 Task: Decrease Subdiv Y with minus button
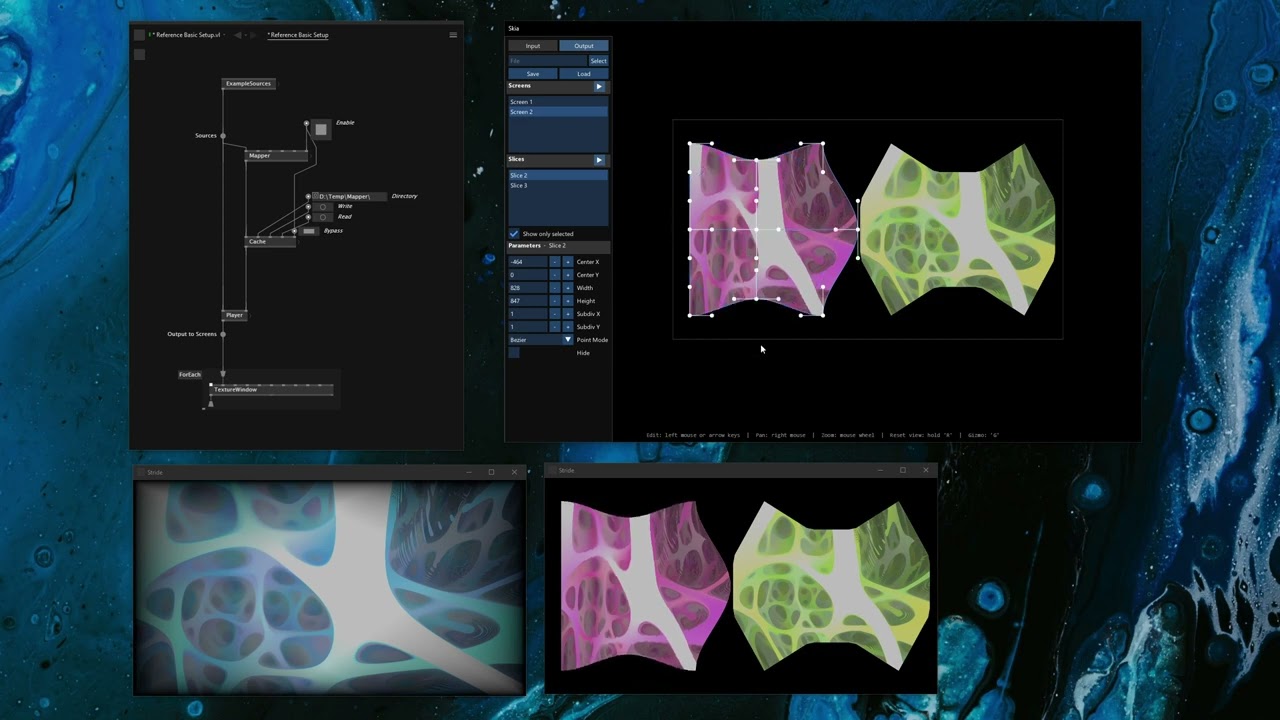click(x=555, y=327)
